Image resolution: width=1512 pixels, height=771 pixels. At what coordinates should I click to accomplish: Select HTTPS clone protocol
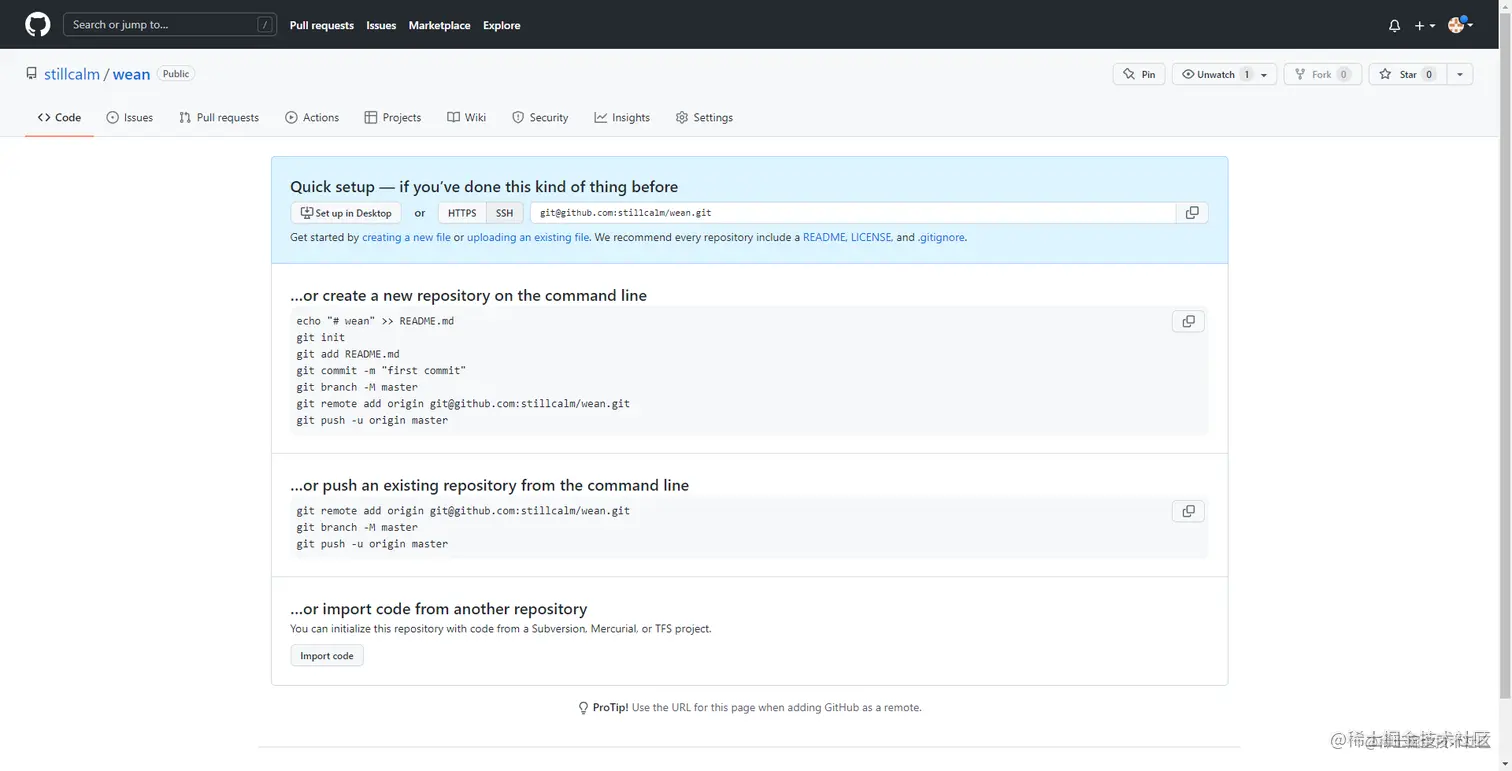click(462, 213)
